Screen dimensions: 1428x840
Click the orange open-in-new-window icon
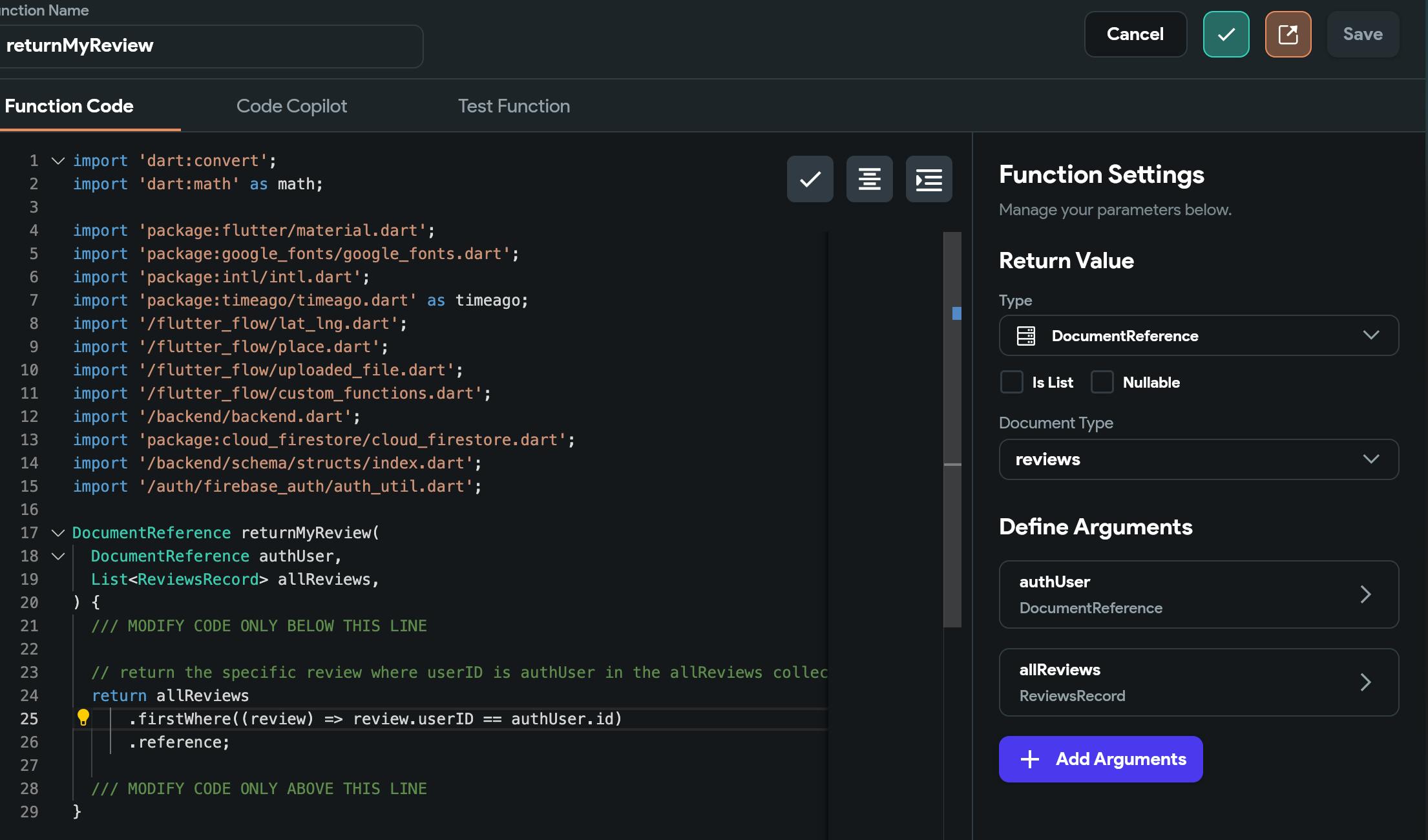(1288, 34)
